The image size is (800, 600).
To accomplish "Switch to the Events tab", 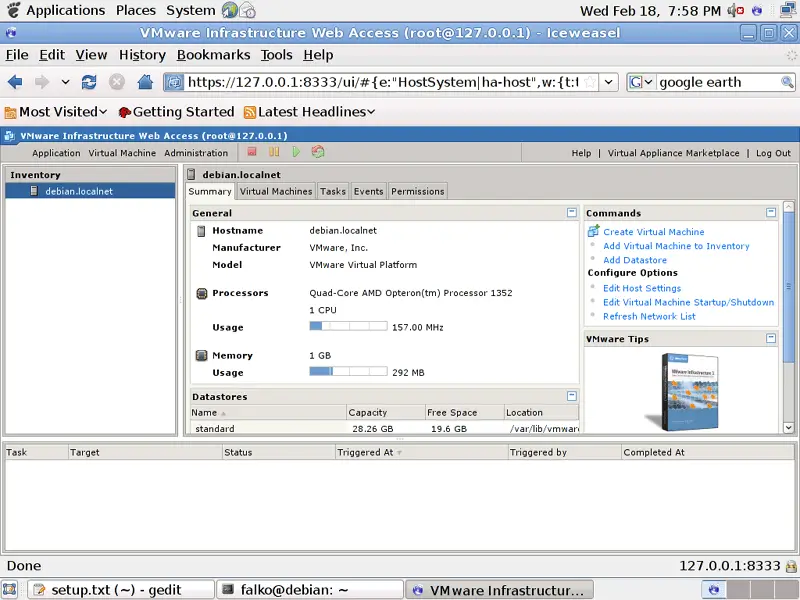I will pos(368,191).
